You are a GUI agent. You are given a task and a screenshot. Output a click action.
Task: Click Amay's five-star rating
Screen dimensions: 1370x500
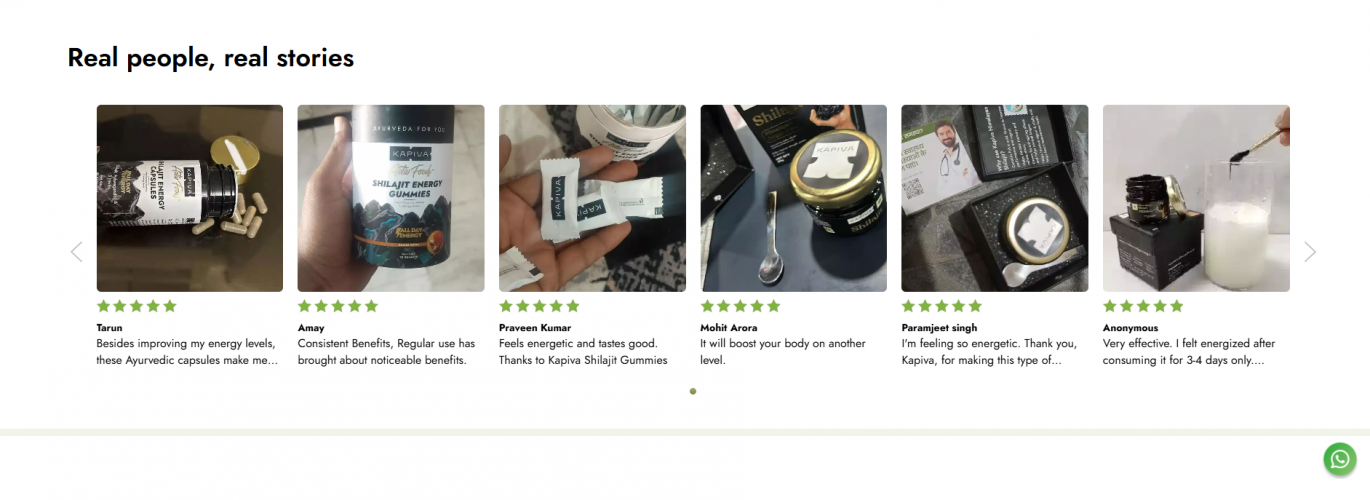pos(338,306)
